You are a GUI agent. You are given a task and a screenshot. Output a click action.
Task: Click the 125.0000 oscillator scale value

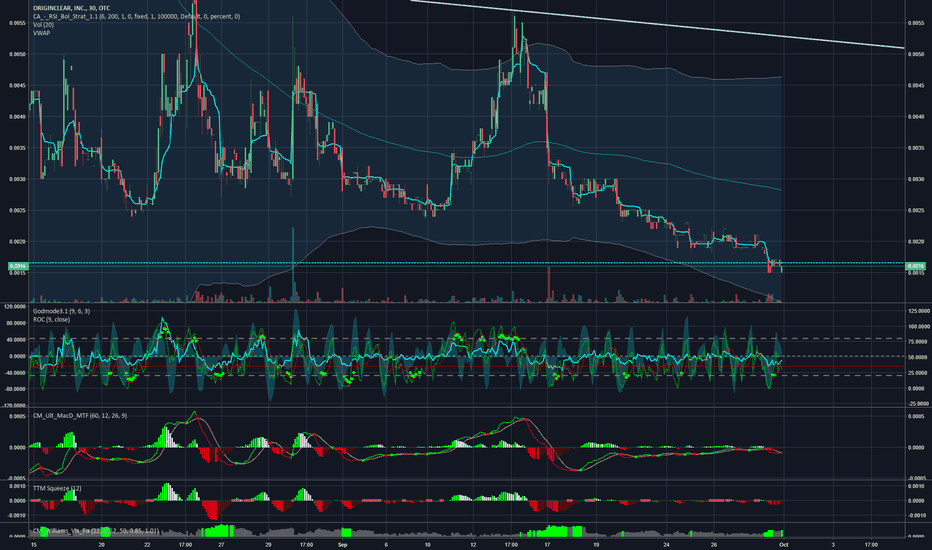(918, 311)
